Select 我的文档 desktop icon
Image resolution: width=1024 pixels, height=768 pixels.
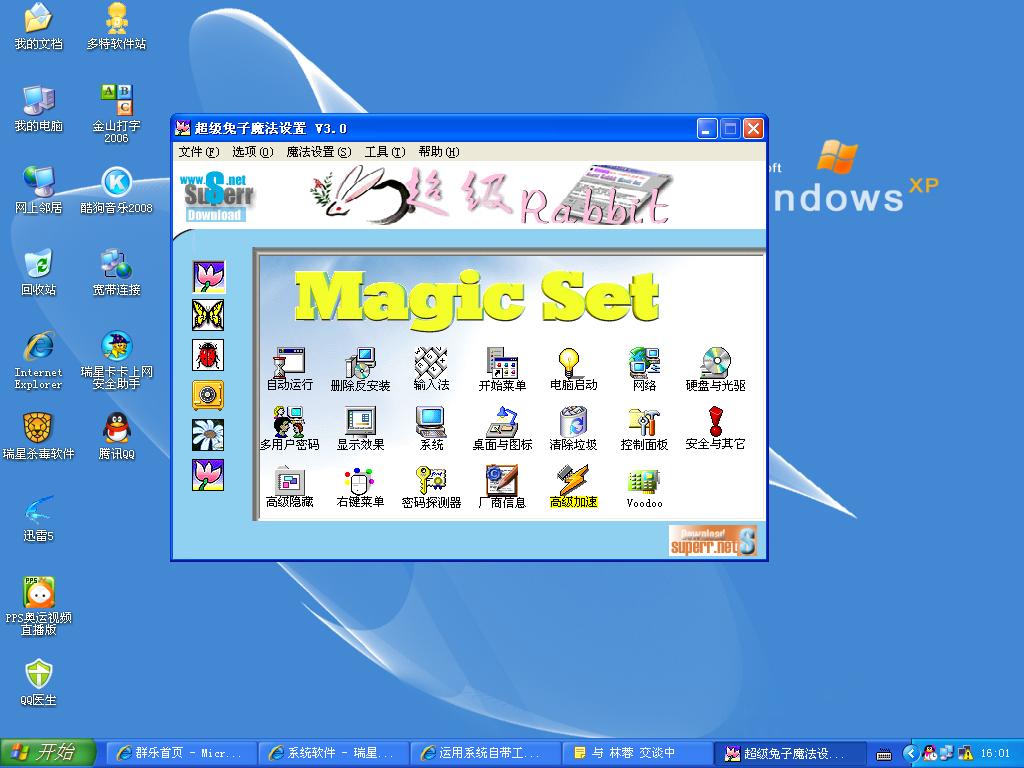click(x=39, y=26)
